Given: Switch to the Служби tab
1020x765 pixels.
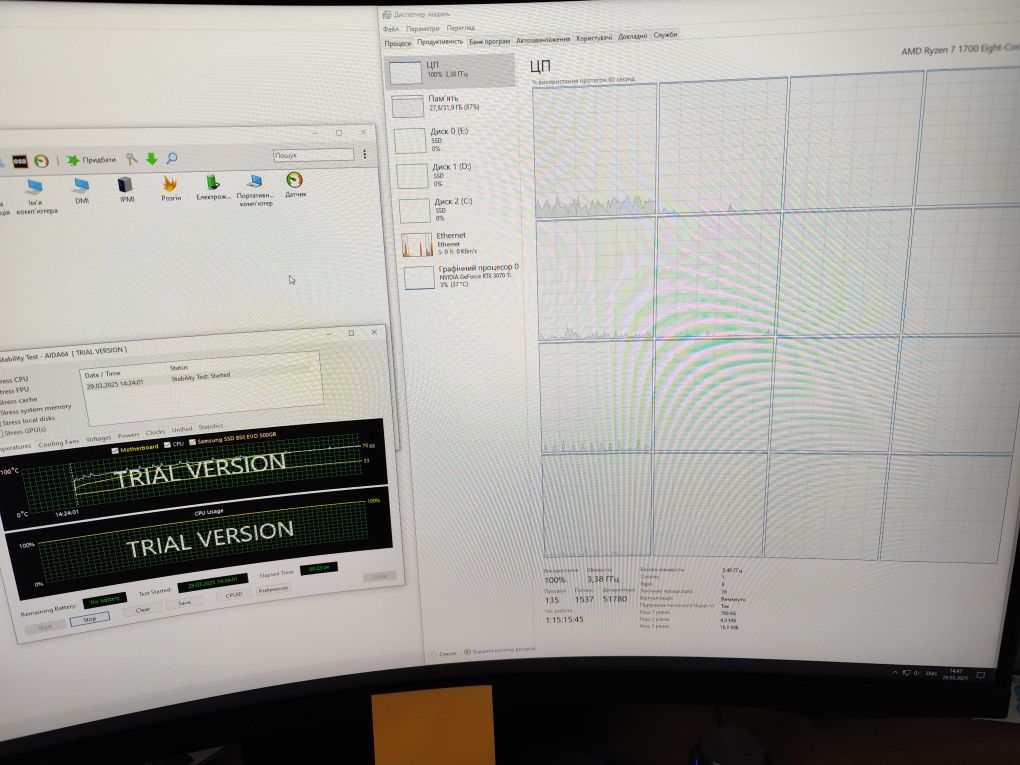Looking at the screenshot, I should [665, 35].
